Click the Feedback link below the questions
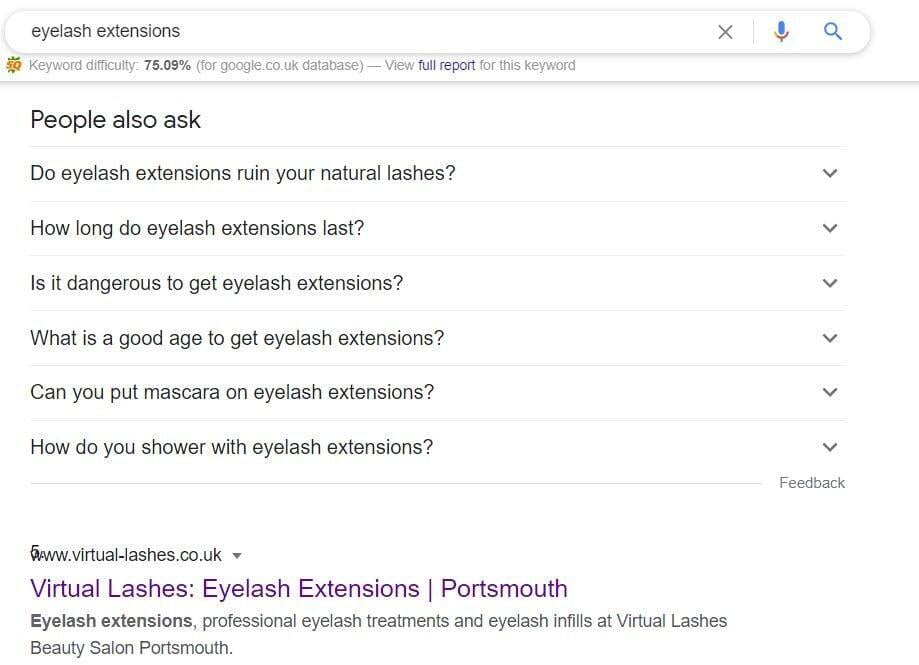The height and width of the screenshot is (665, 919). pyautogui.click(x=812, y=483)
